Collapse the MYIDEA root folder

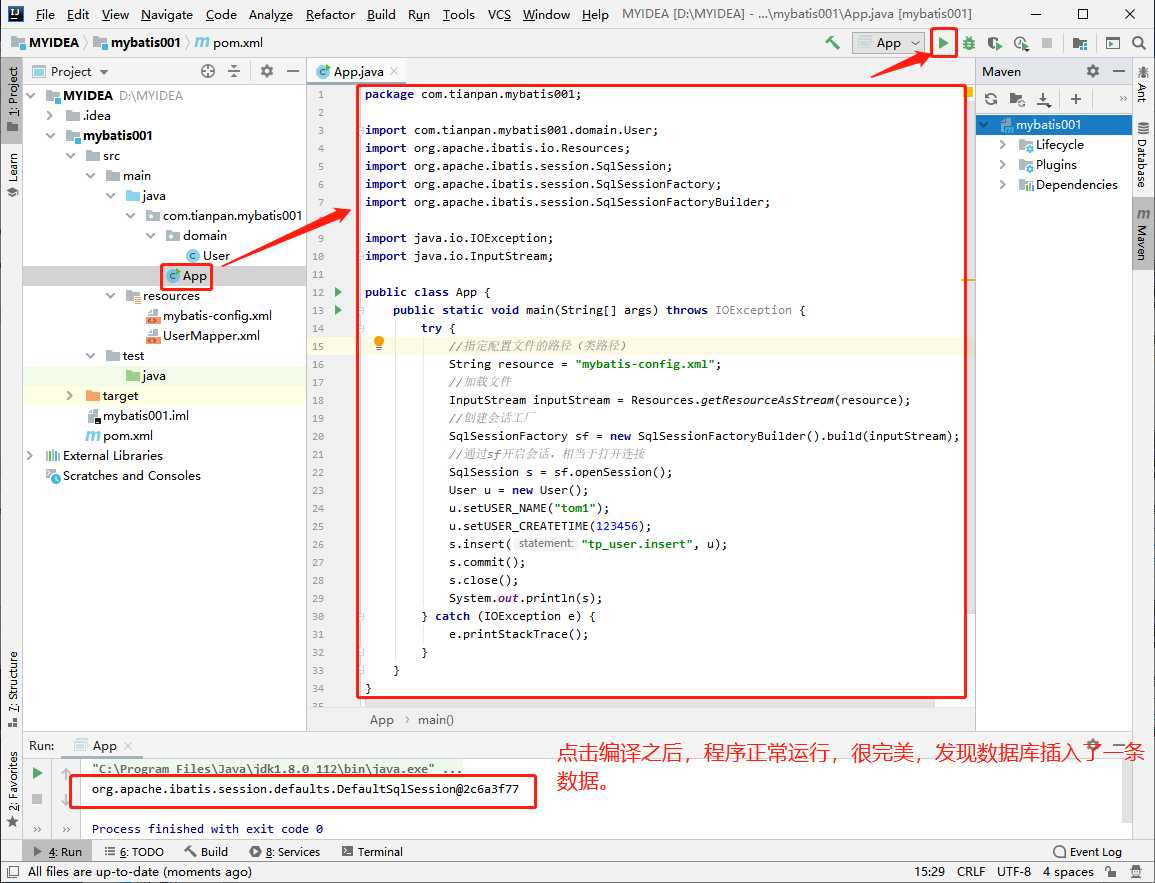[31, 96]
